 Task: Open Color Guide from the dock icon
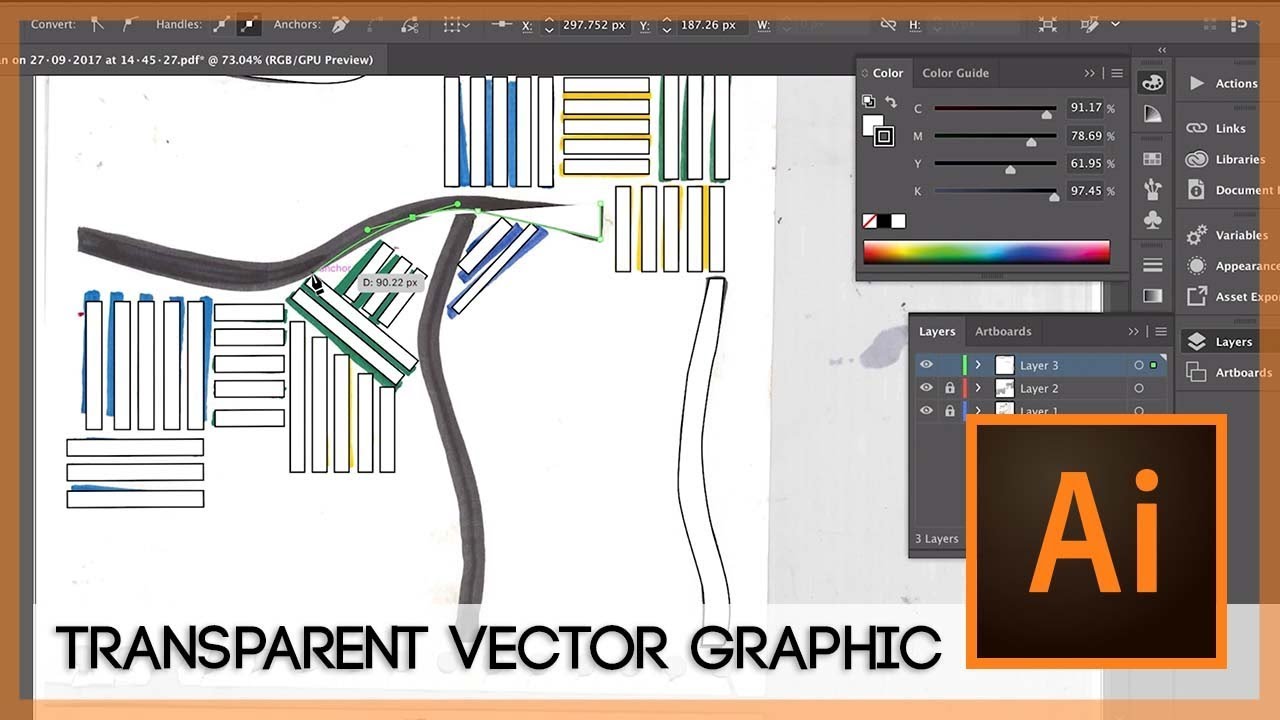(1152, 114)
